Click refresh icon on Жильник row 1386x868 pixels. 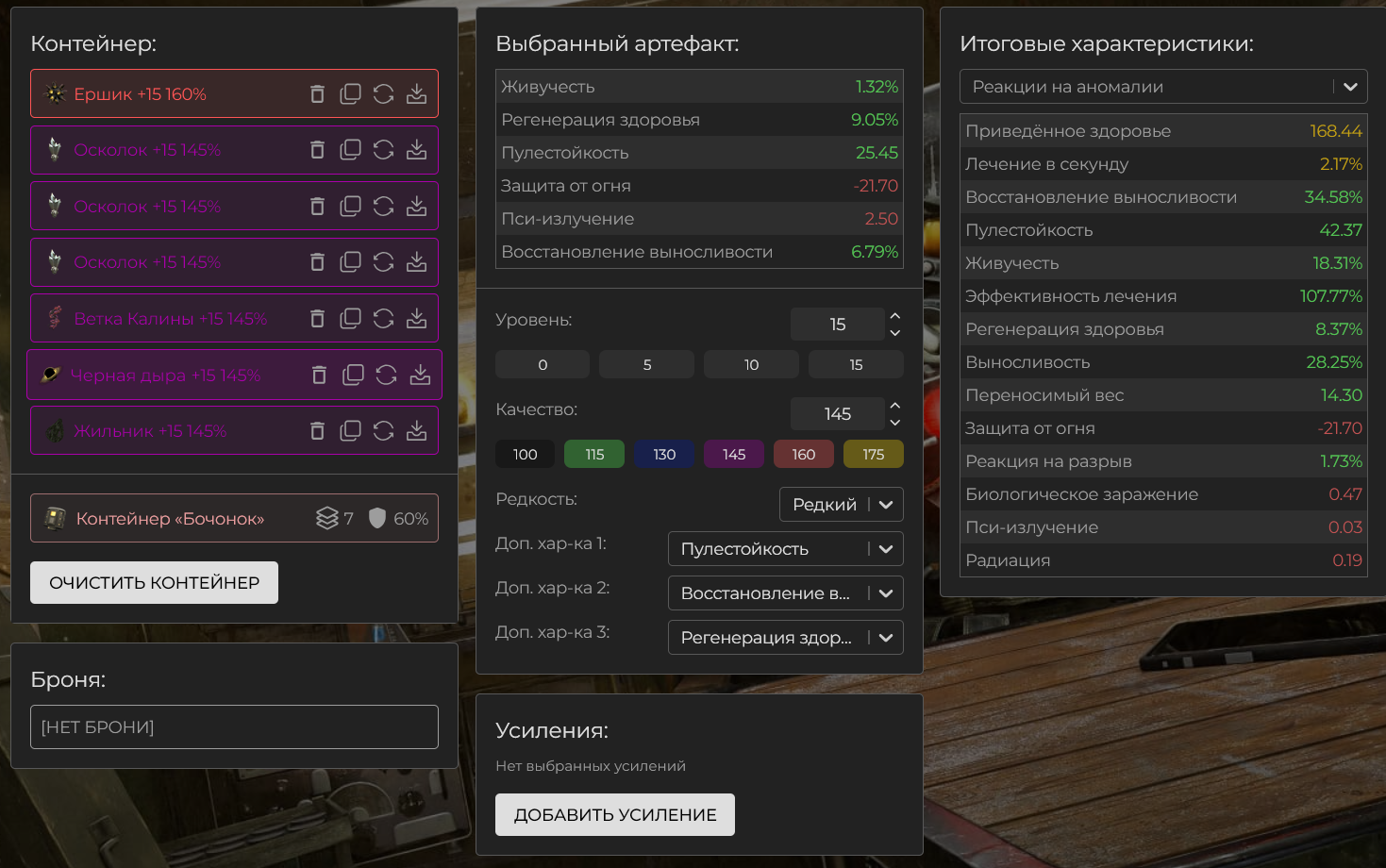383,431
